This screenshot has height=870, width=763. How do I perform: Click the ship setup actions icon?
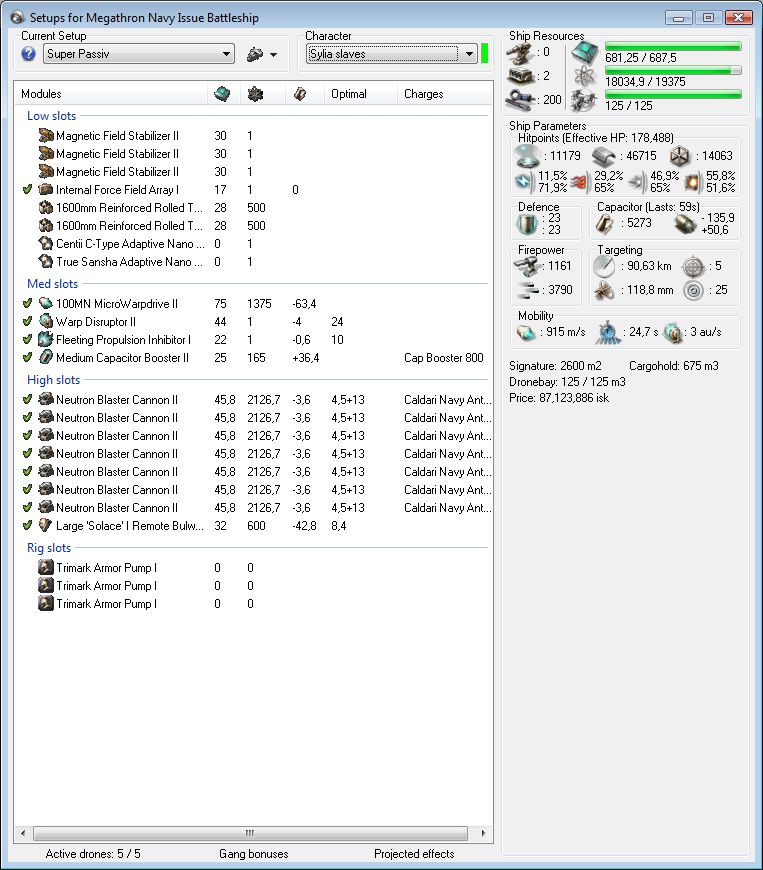pyautogui.click(x=255, y=54)
